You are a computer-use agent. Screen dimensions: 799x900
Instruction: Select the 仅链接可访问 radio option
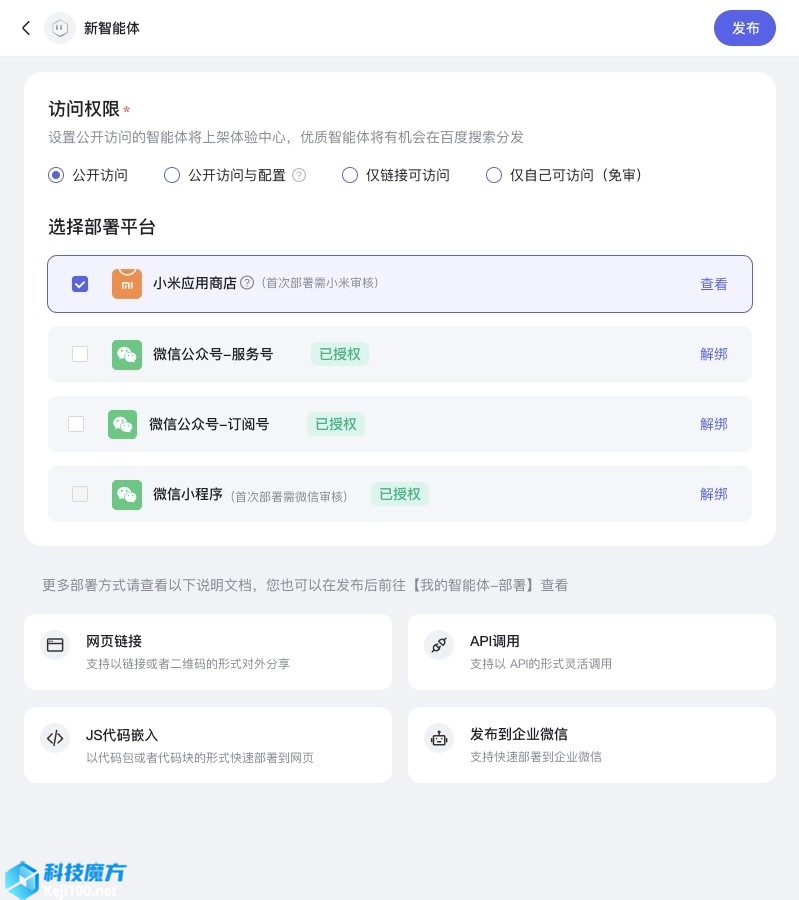[x=350, y=175]
